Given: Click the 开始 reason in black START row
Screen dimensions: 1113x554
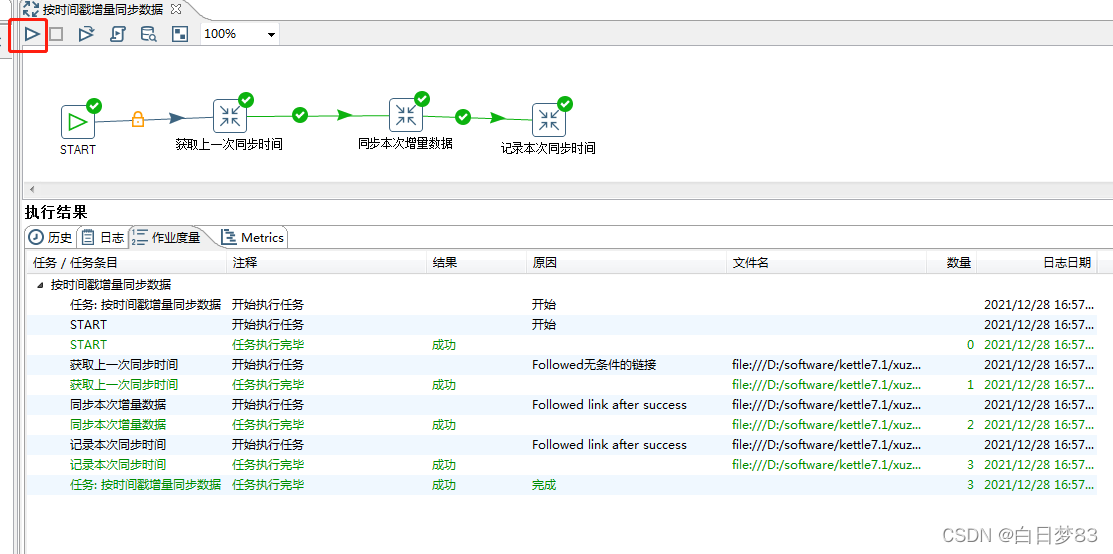Looking at the screenshot, I should (x=544, y=325).
